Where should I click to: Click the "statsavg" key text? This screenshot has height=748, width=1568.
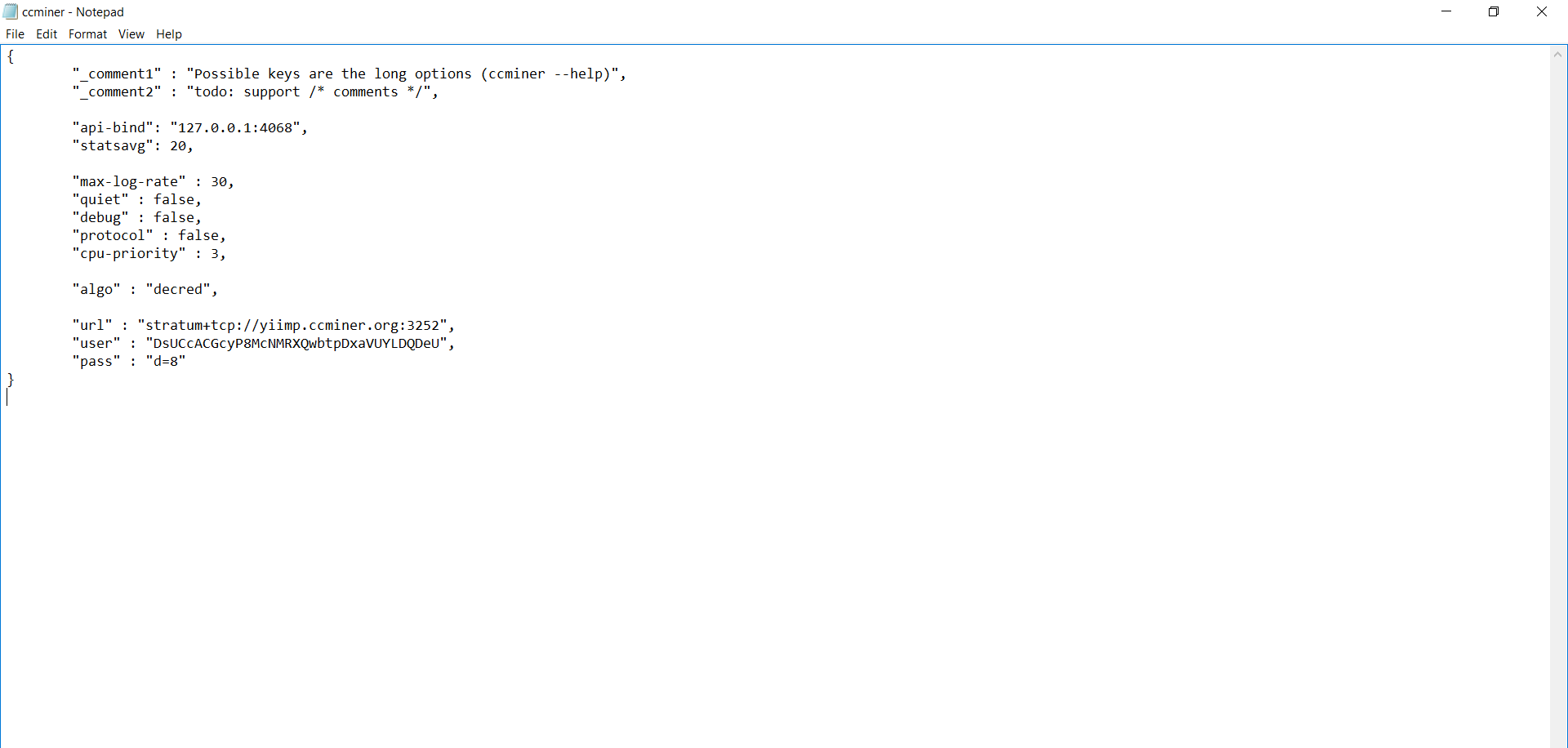(x=113, y=146)
